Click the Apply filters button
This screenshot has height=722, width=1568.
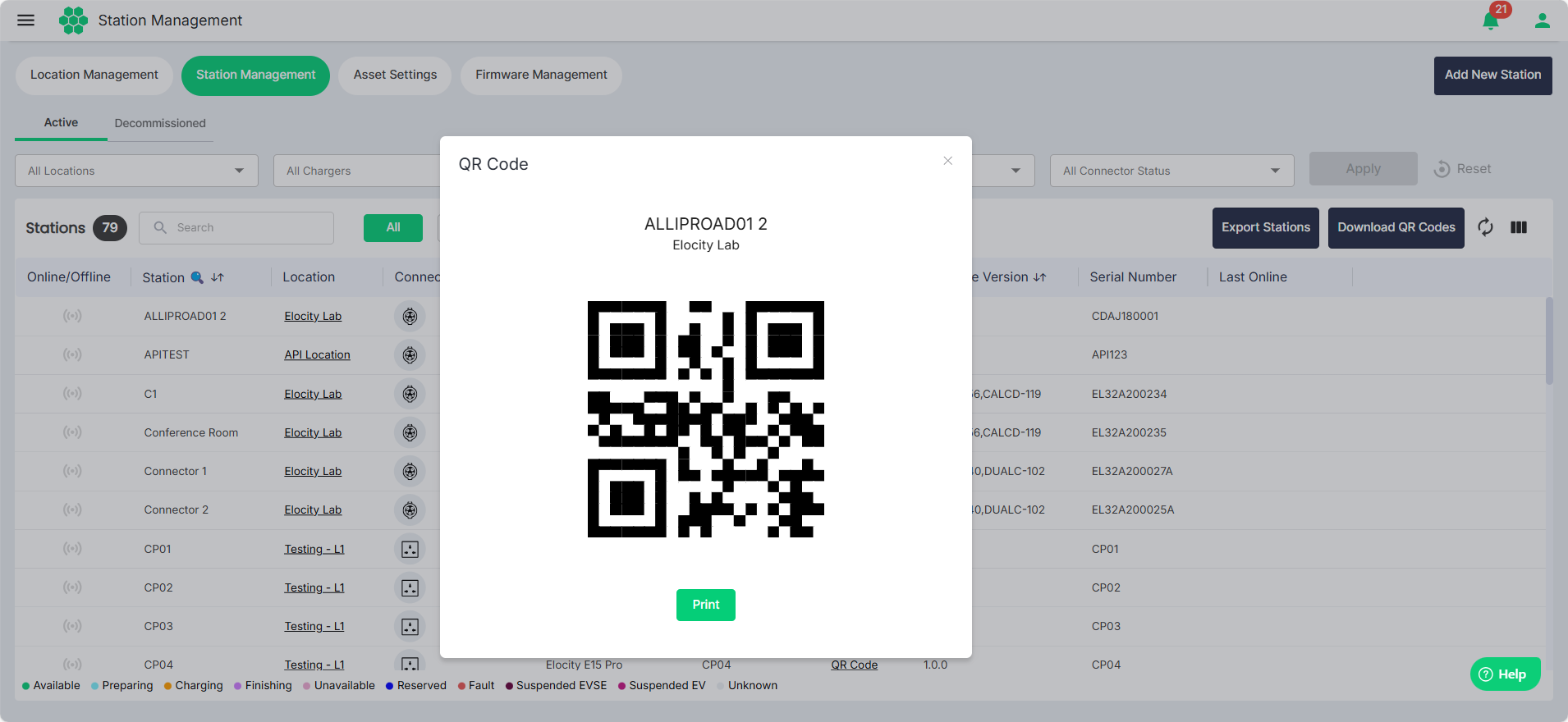[1363, 169]
